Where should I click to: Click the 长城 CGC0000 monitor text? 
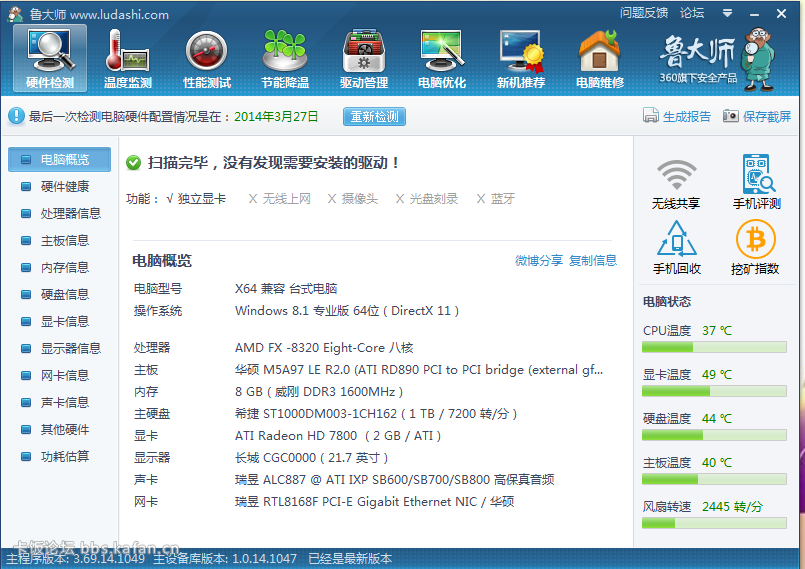click(x=311, y=458)
